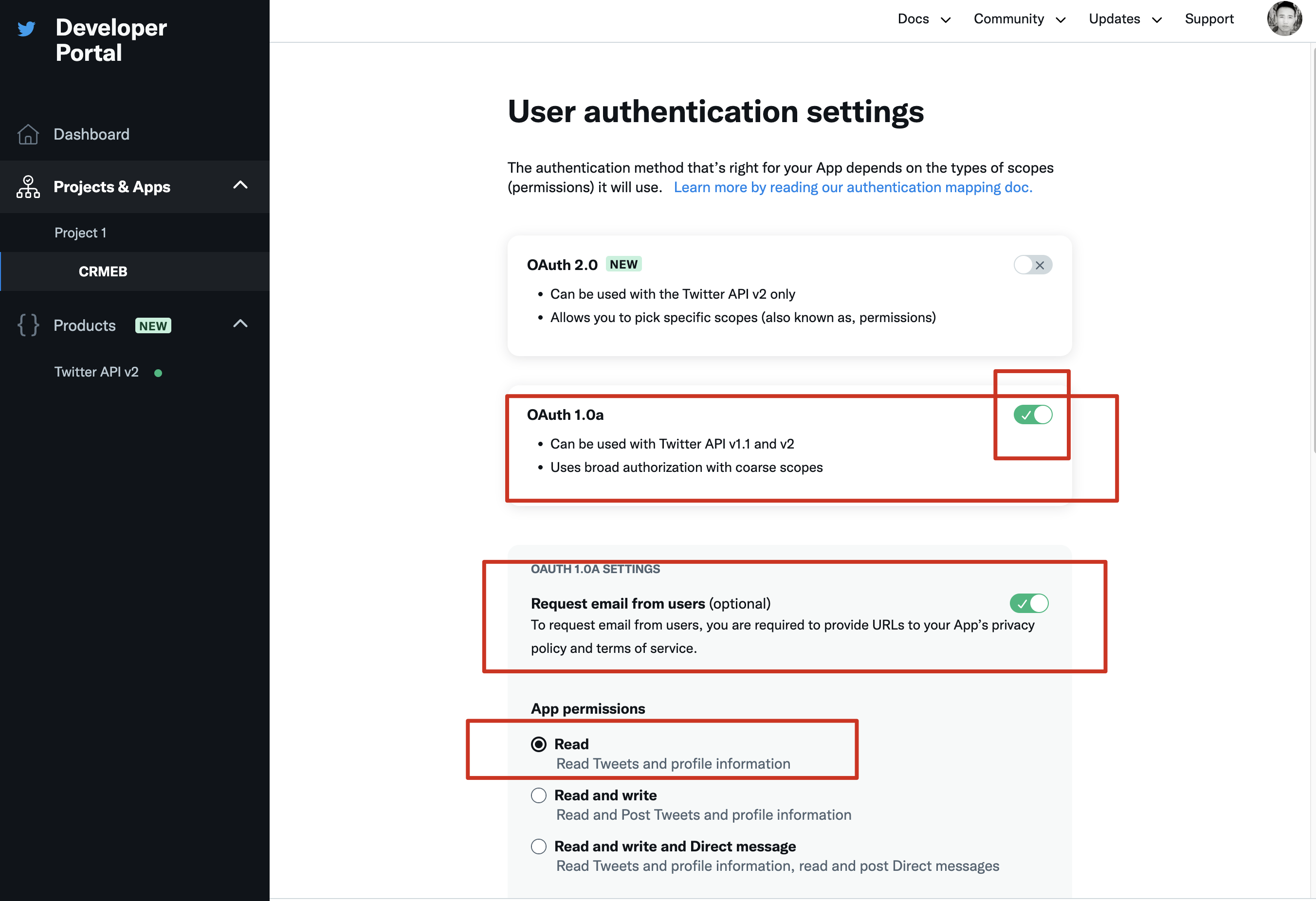Click 'Can be used with the Twitter API v2 only'

[672, 294]
